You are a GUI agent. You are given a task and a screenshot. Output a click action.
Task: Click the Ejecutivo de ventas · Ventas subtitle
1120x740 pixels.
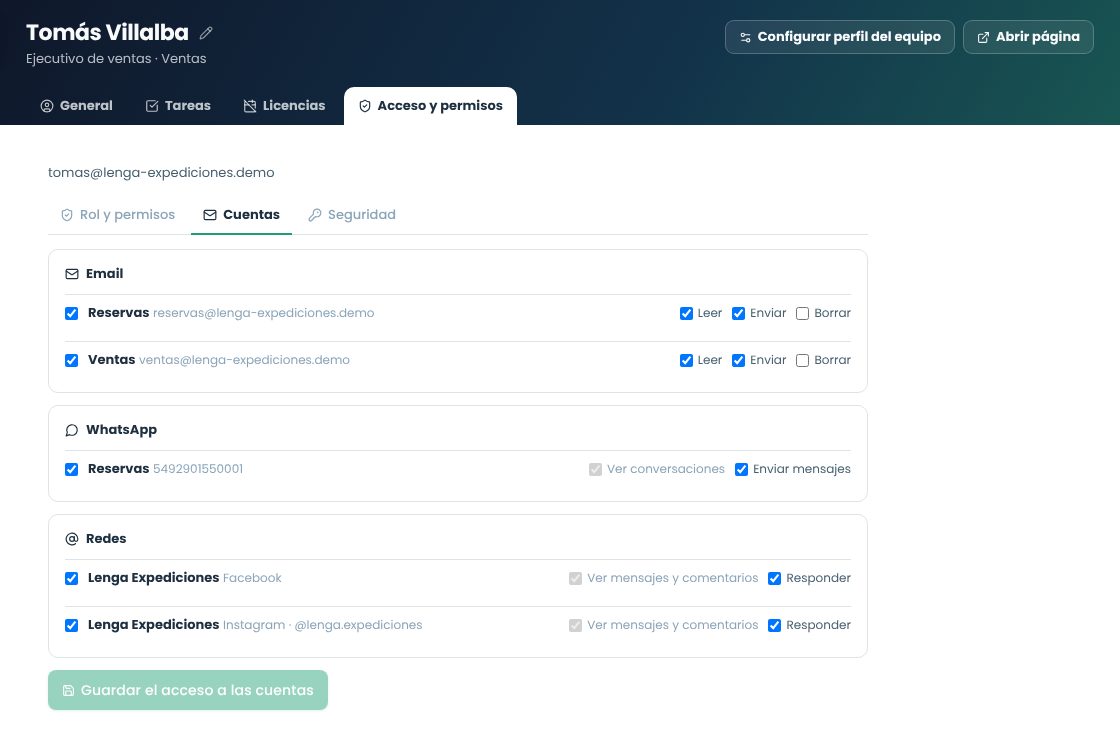116,59
